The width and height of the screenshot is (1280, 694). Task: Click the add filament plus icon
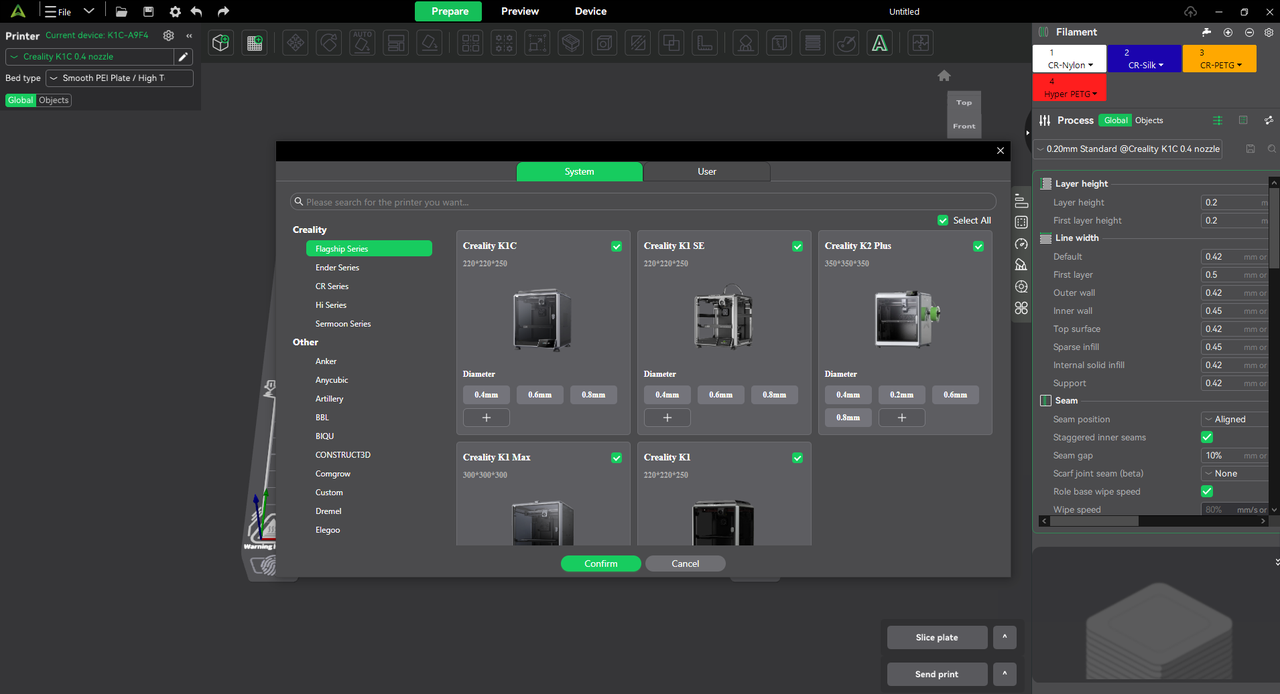1228,32
